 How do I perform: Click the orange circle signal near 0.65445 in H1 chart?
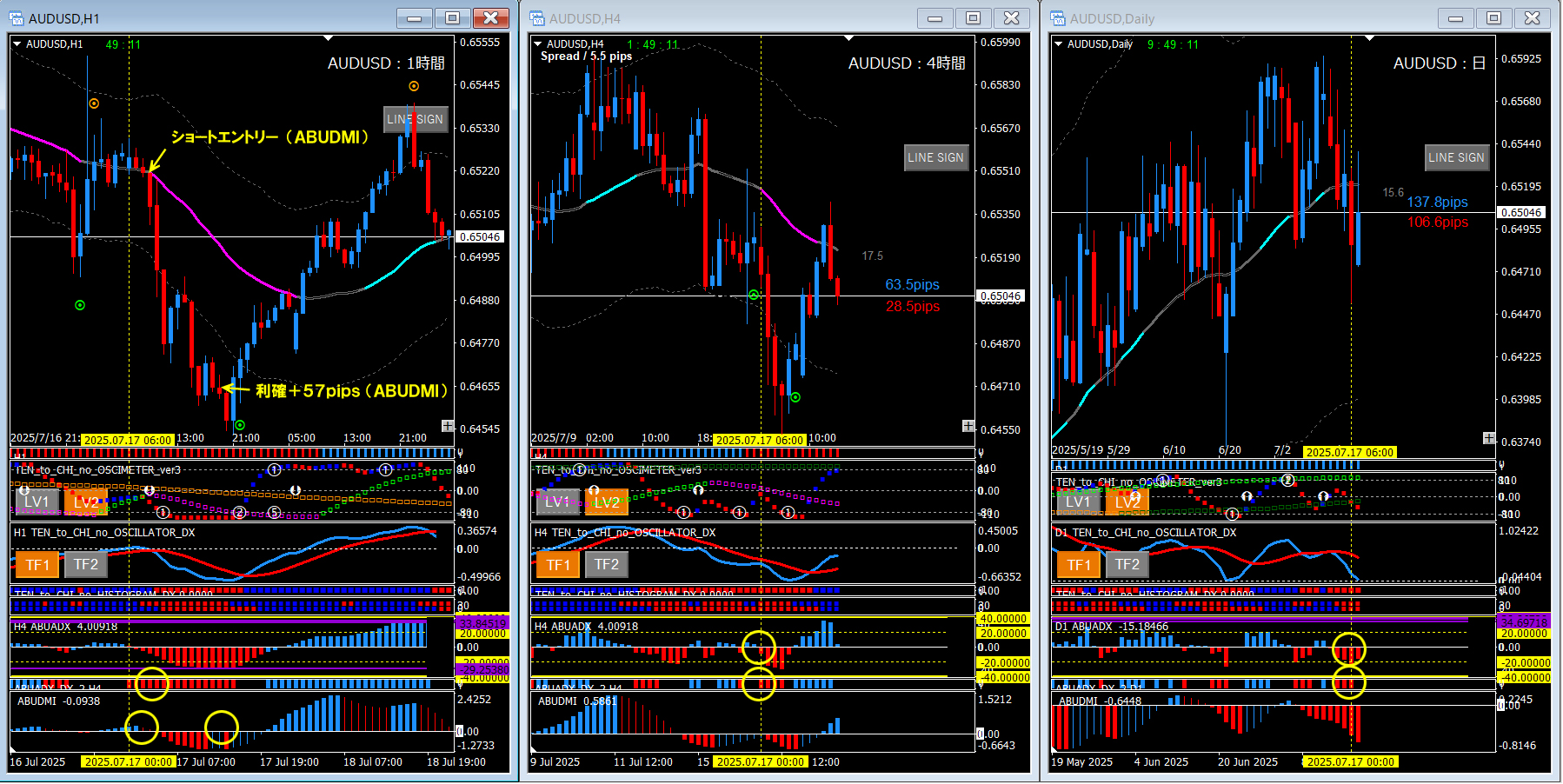[x=414, y=86]
